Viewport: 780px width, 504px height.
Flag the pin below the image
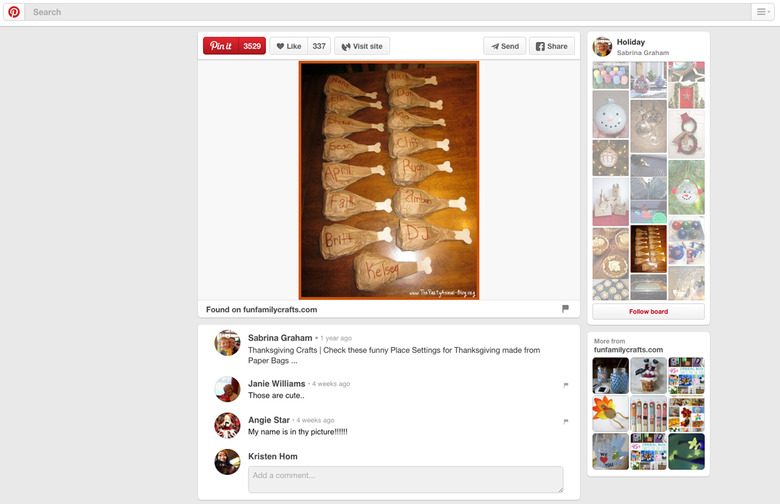click(x=565, y=309)
